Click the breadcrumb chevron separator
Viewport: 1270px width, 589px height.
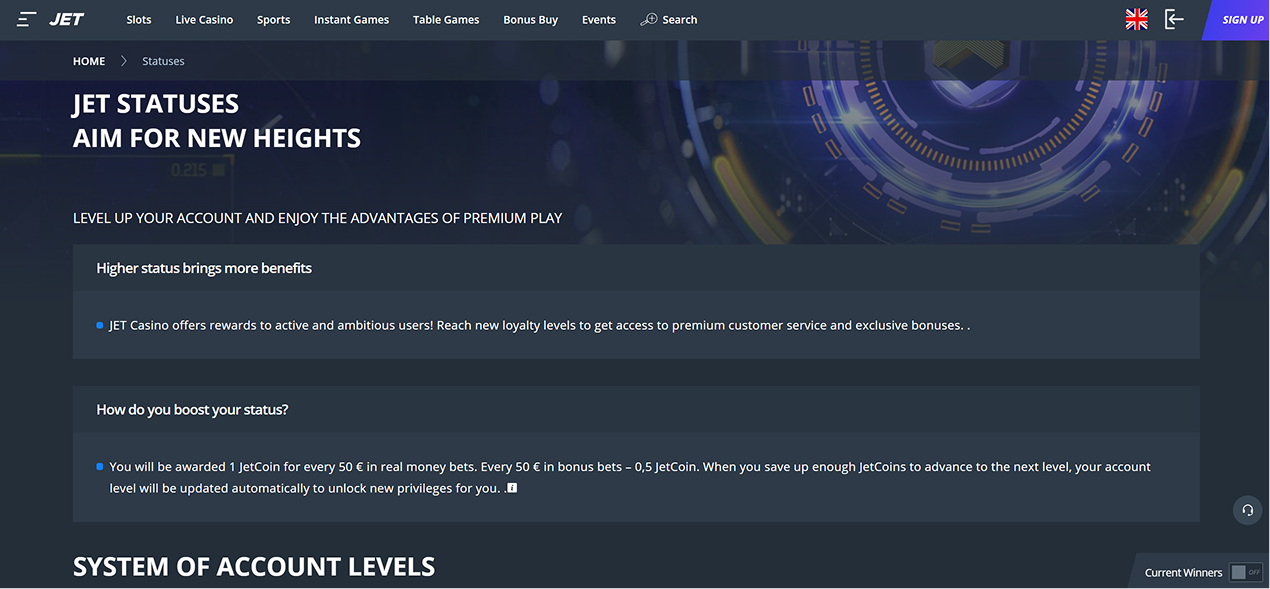click(x=124, y=61)
